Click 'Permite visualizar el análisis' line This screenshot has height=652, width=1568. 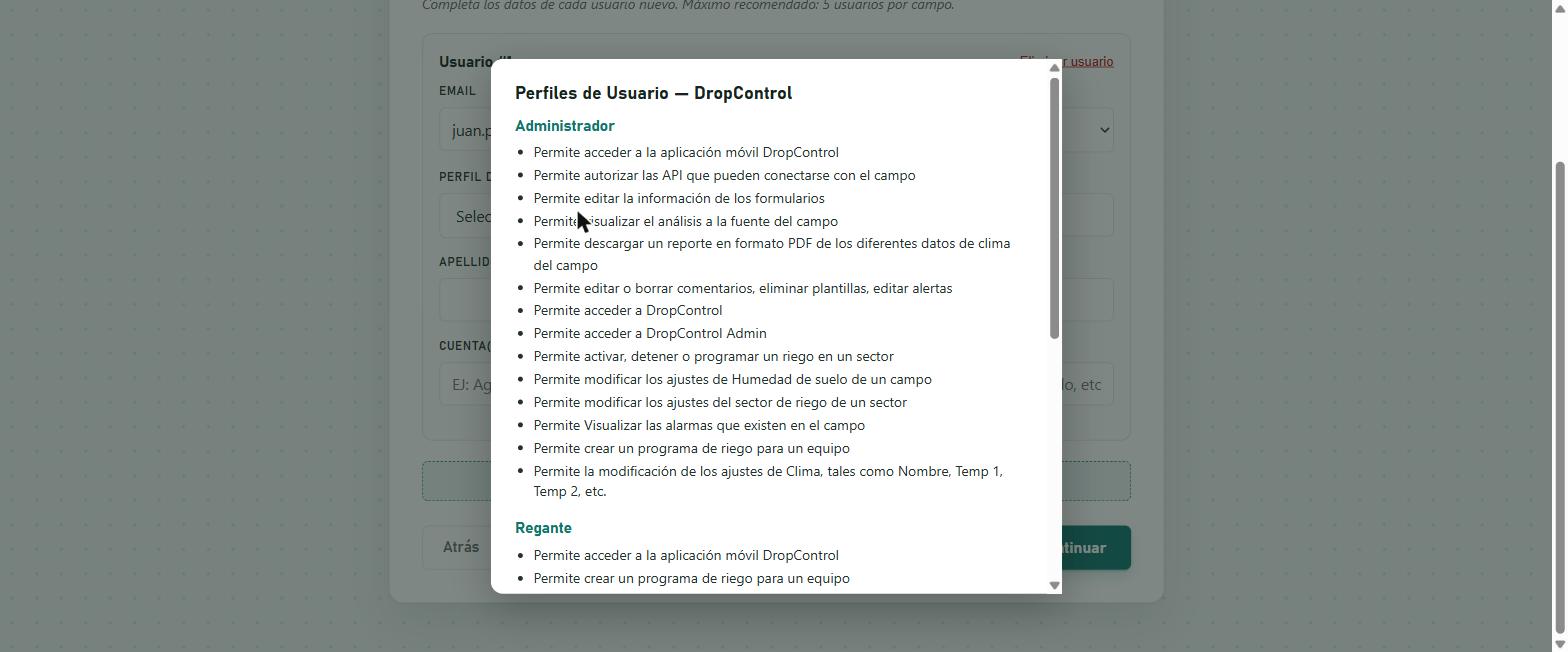686,221
